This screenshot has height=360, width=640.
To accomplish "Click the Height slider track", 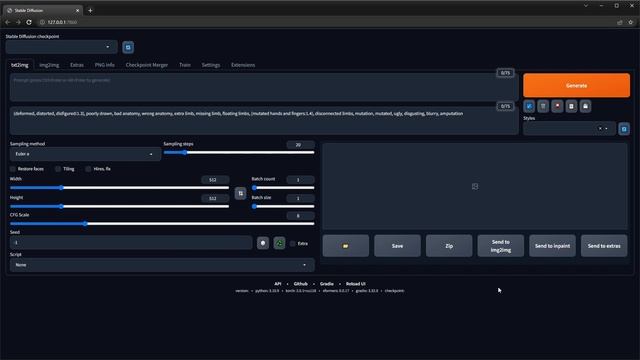I will click(119, 207).
